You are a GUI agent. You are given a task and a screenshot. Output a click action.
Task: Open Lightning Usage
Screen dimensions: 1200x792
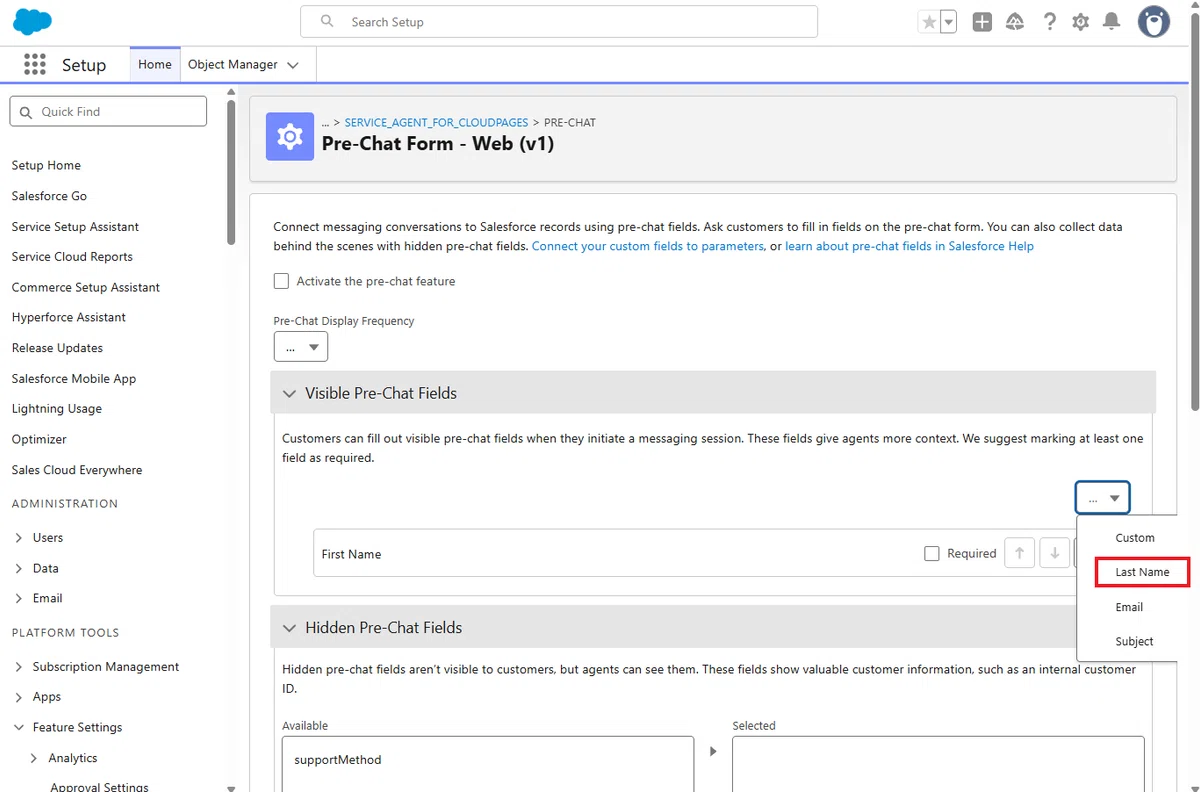56,409
